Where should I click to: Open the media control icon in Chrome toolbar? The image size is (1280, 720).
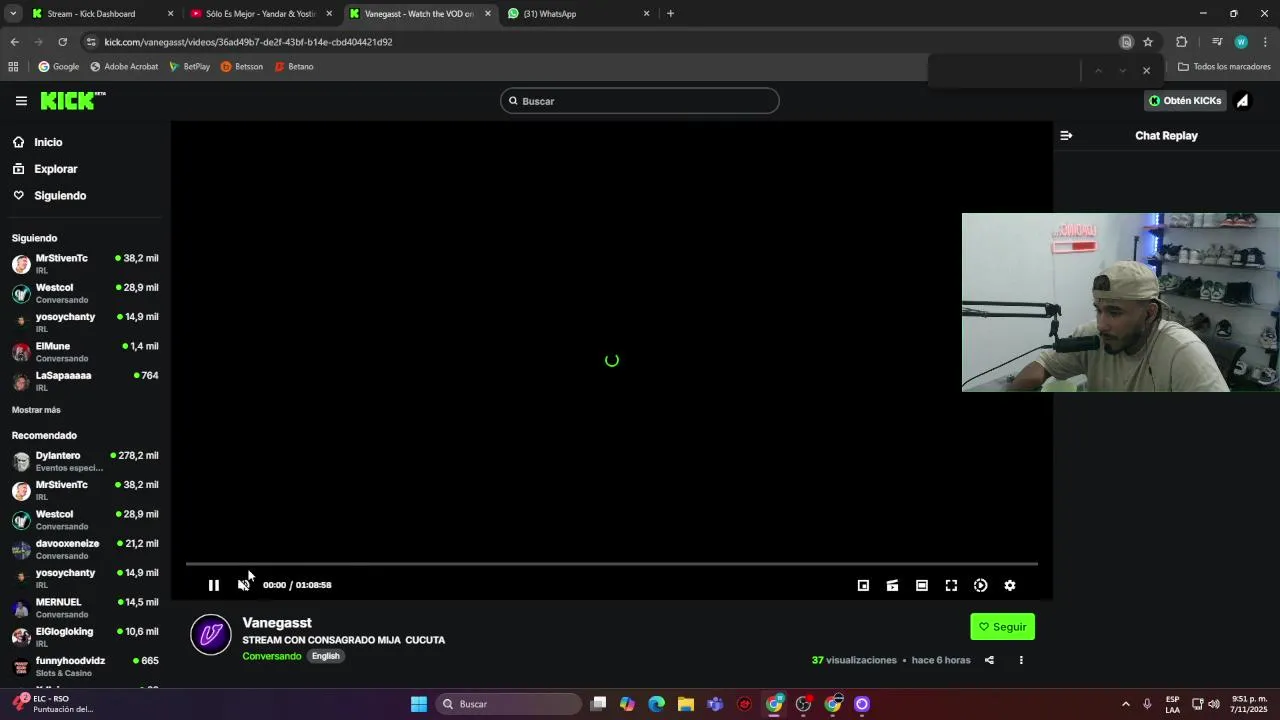[1217, 42]
